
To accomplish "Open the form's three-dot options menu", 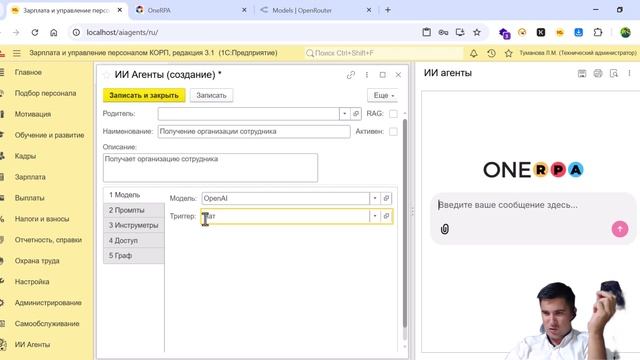I will 367,75.
